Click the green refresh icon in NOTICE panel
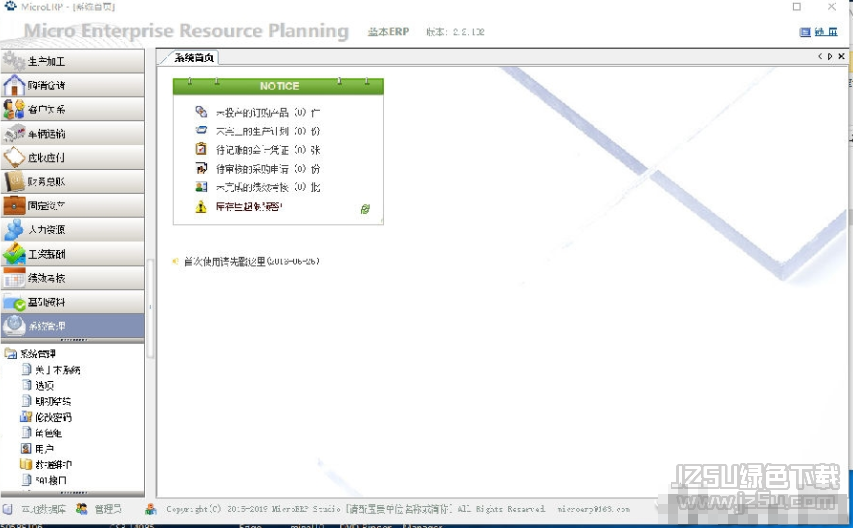 (365, 209)
